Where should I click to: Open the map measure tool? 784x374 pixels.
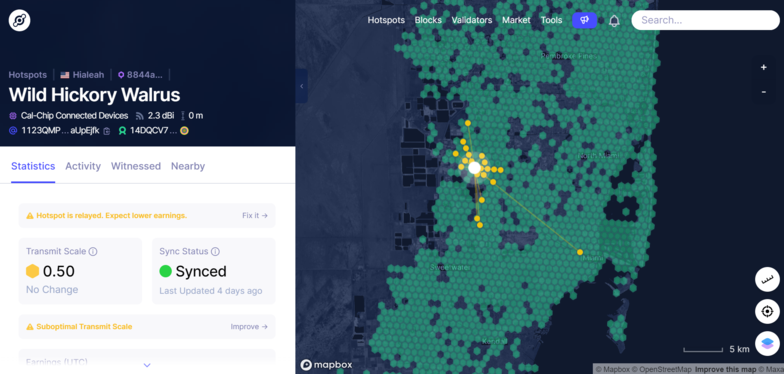coord(767,280)
